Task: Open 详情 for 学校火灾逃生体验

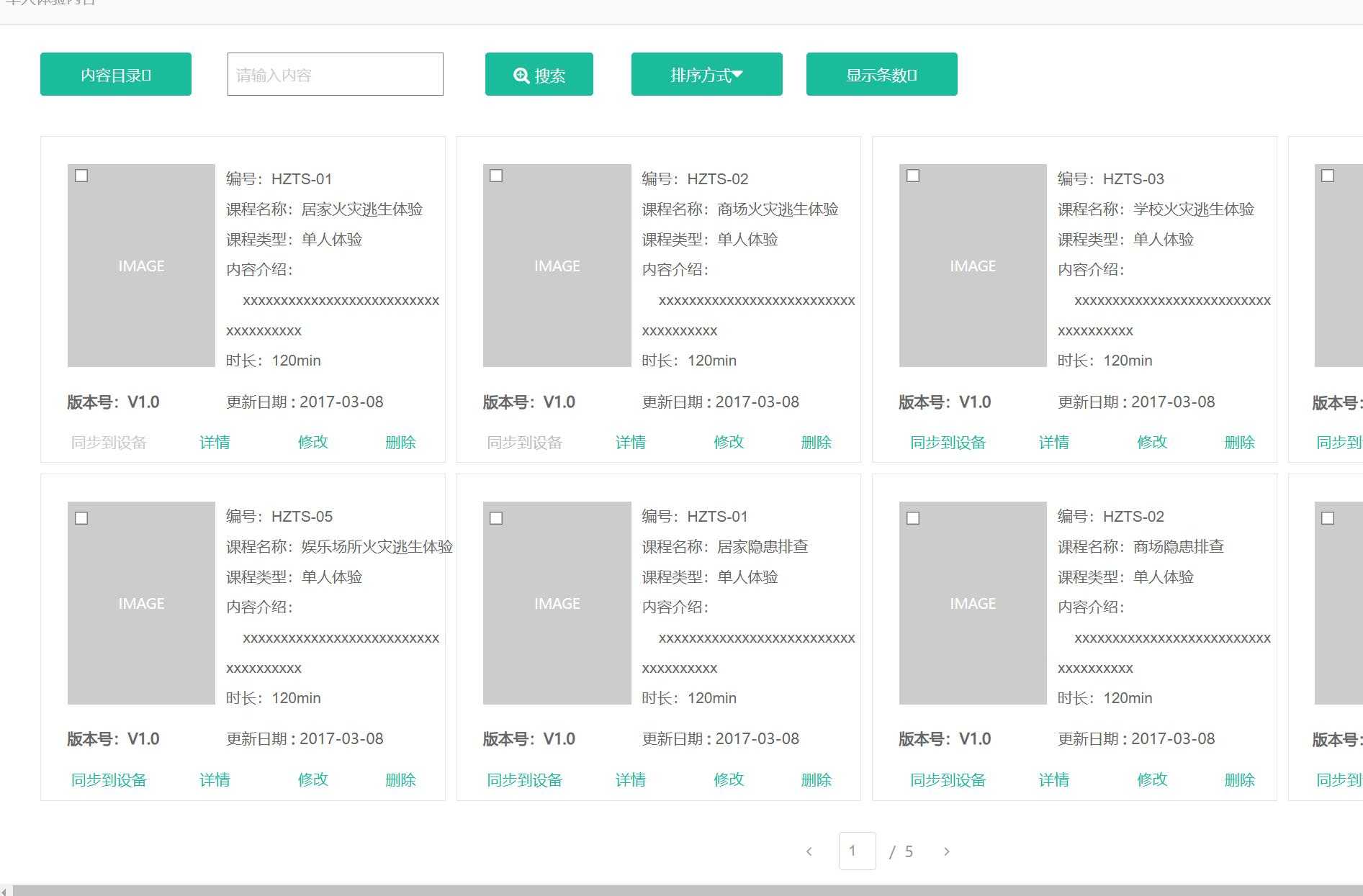Action: [x=1054, y=442]
